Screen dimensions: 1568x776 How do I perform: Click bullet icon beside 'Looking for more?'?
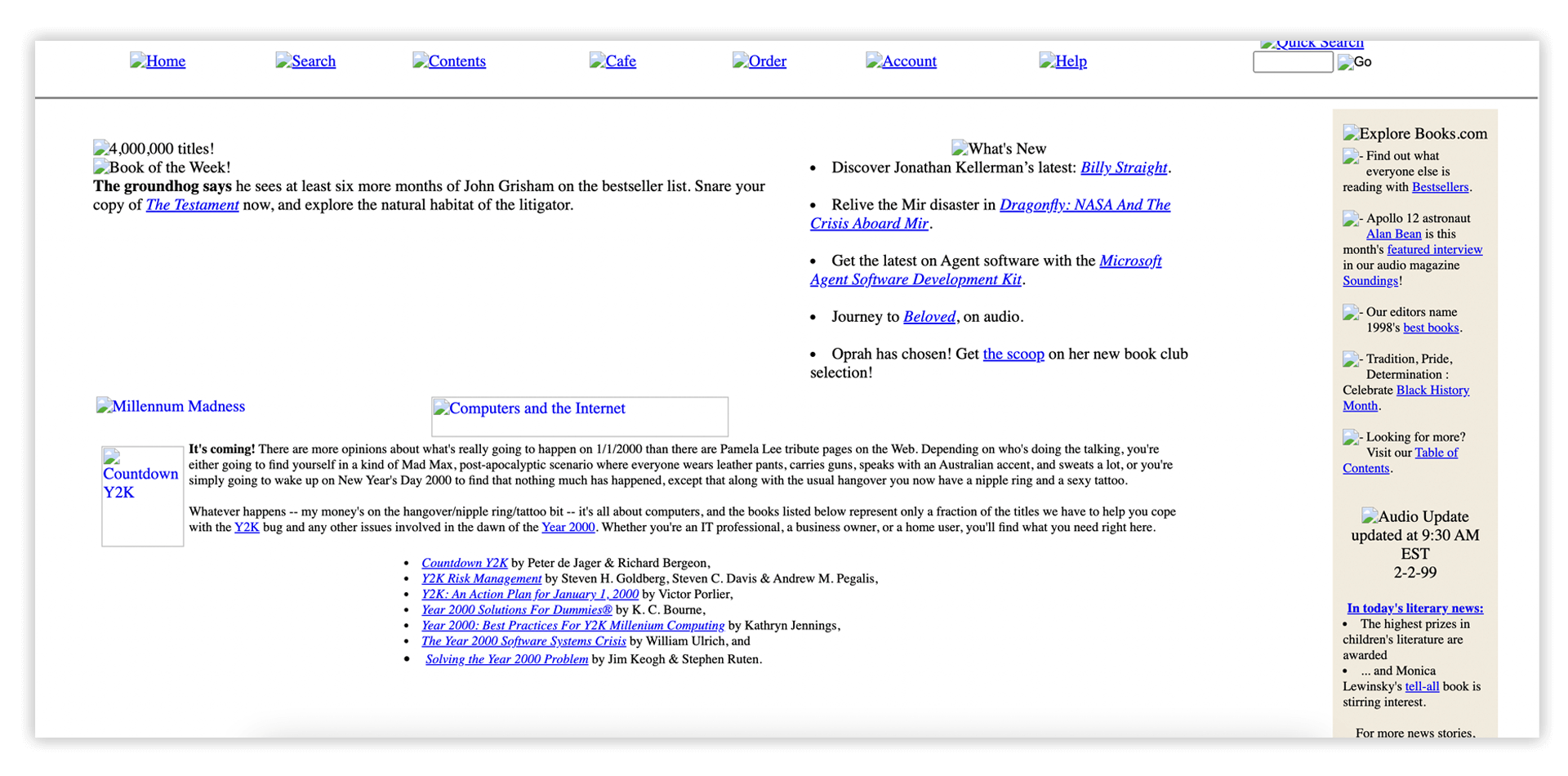pyautogui.click(x=1352, y=438)
